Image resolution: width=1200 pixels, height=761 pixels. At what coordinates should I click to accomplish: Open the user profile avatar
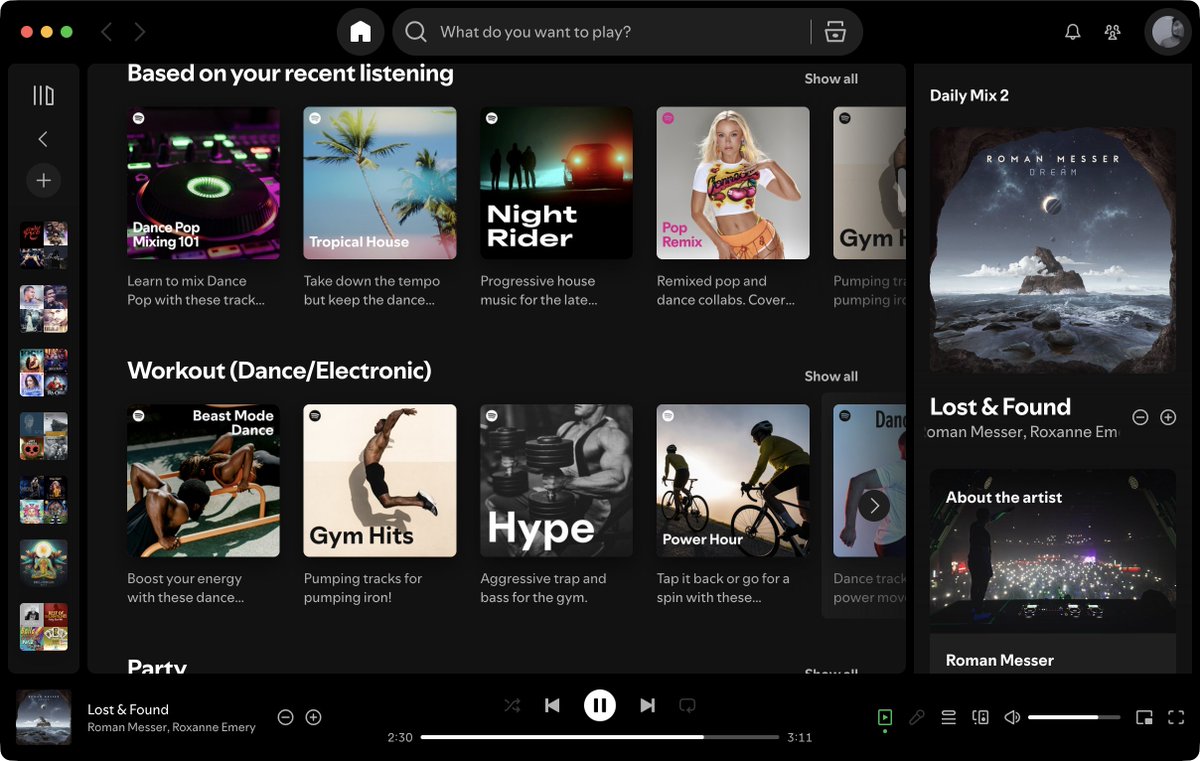click(x=1168, y=32)
